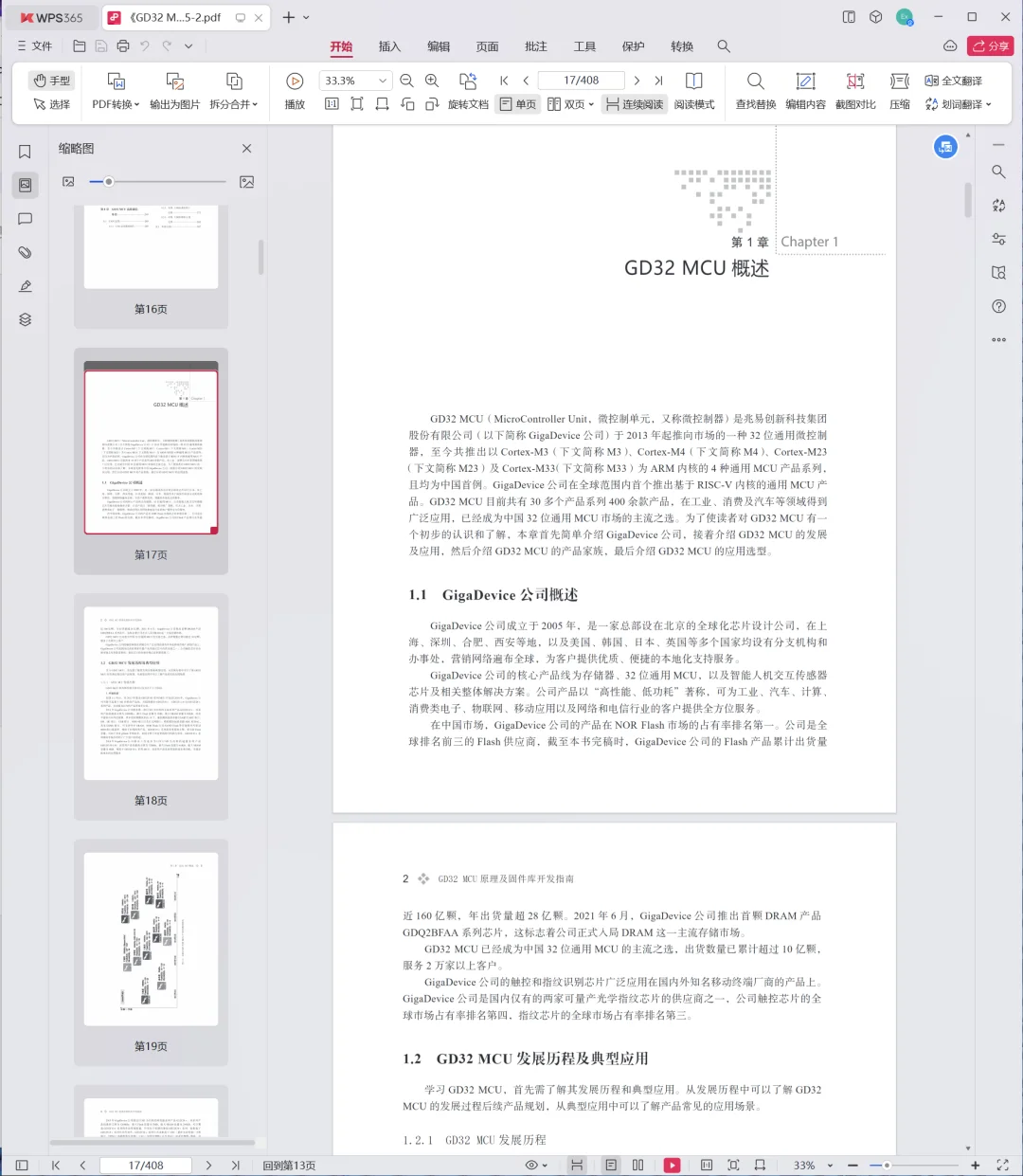Open the 33.3% zoom combo box
This screenshot has width=1023, height=1176.
coord(355,81)
